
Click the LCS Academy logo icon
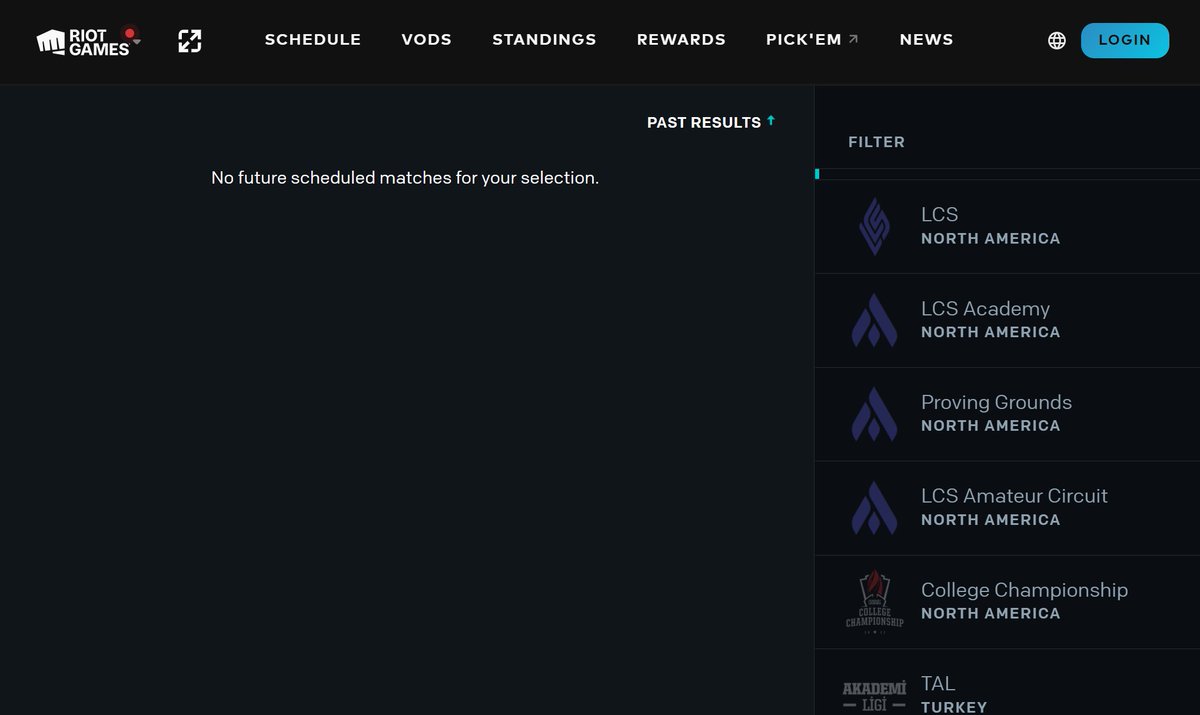click(874, 320)
